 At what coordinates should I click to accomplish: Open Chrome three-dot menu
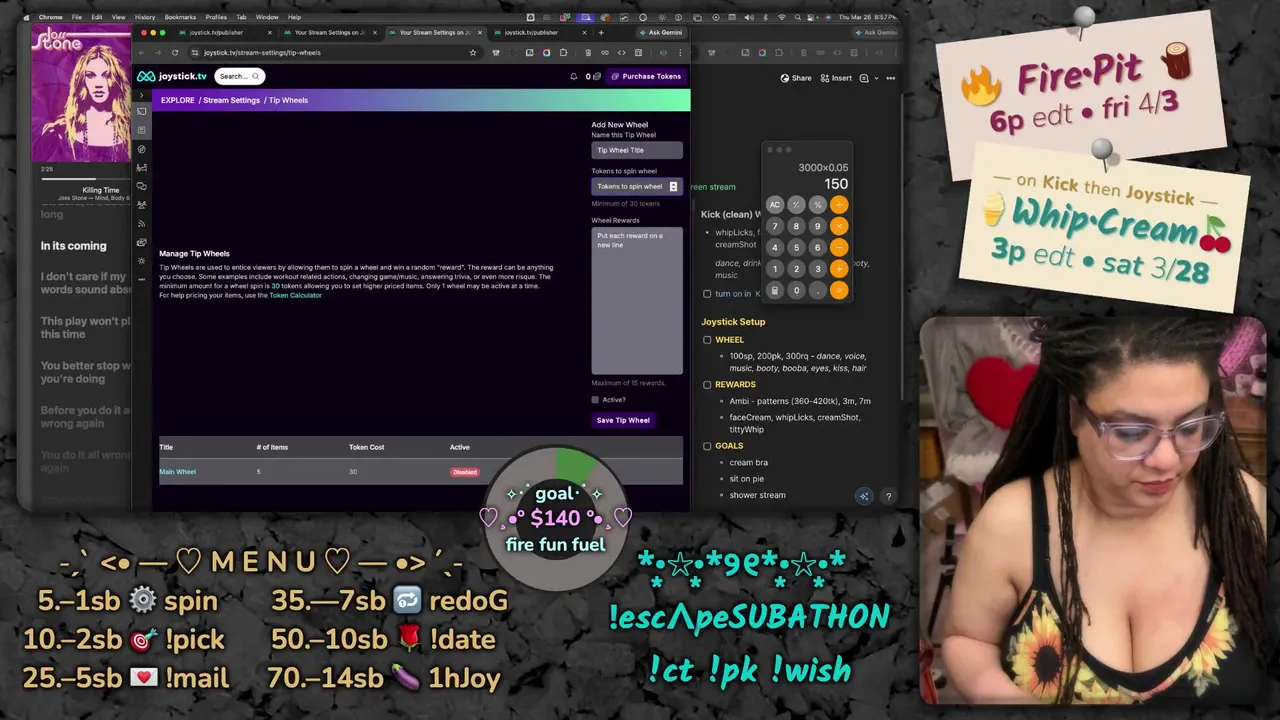680,52
